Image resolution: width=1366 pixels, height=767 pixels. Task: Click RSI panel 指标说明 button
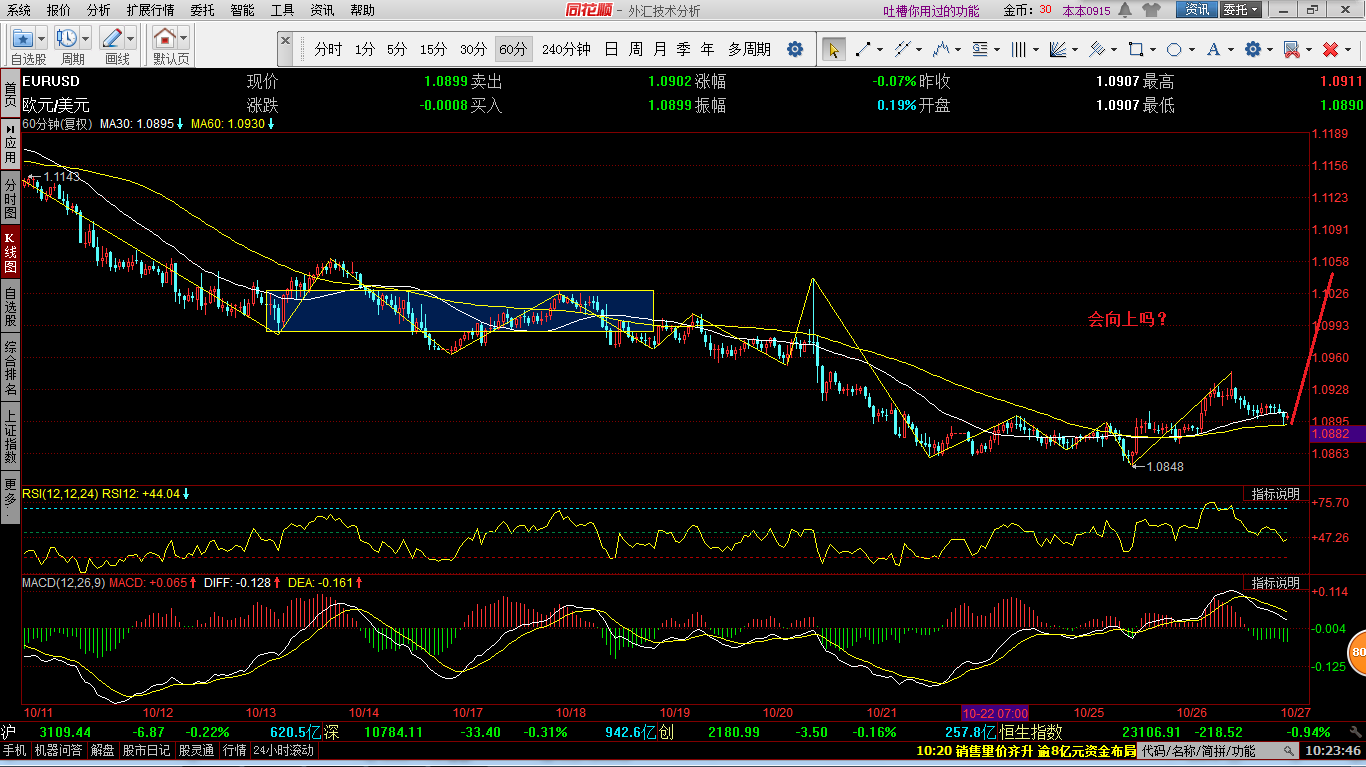[x=1275, y=494]
